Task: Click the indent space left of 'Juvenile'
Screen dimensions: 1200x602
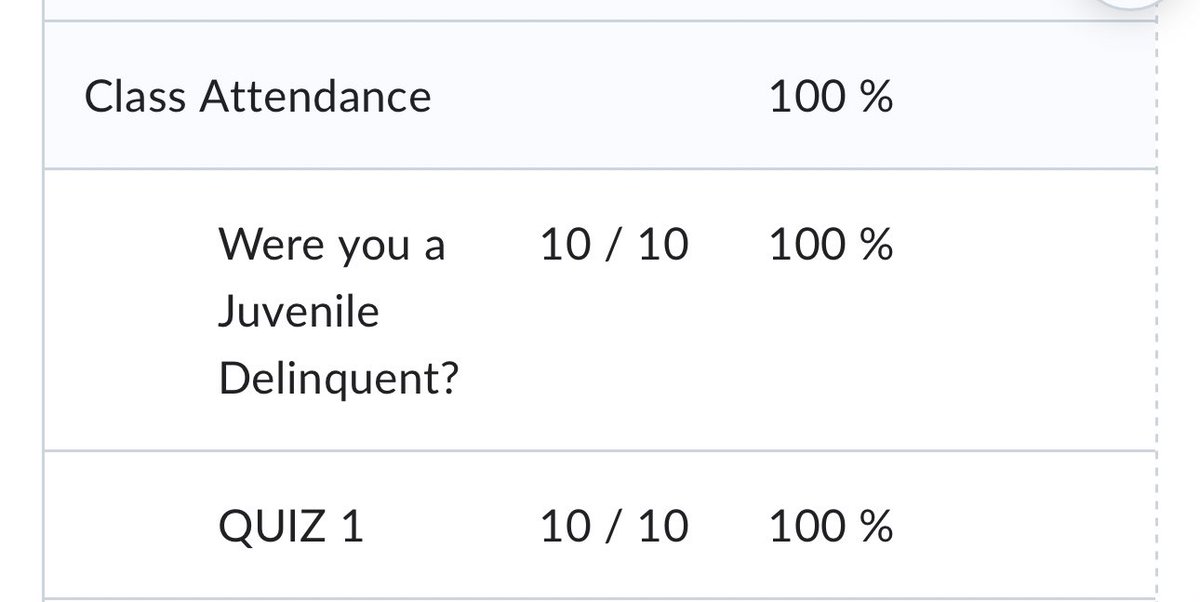Action: click(x=130, y=313)
